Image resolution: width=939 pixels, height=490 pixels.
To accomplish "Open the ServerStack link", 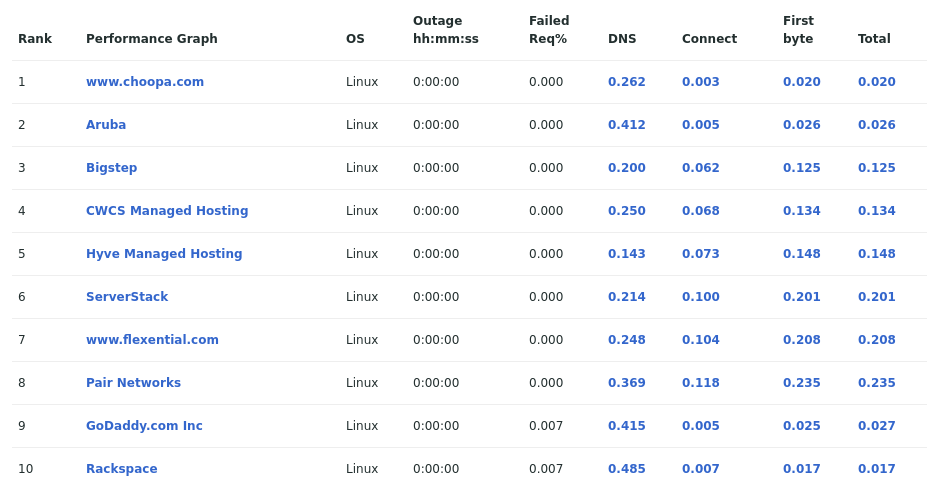I will 127,297.
